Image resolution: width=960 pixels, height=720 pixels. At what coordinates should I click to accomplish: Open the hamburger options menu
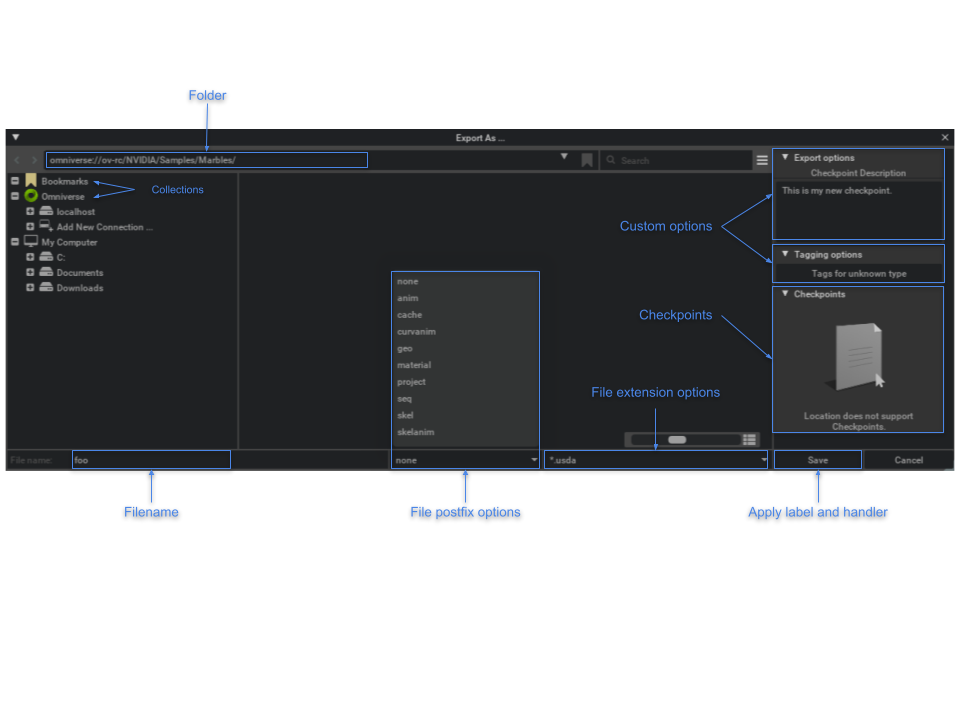762,160
